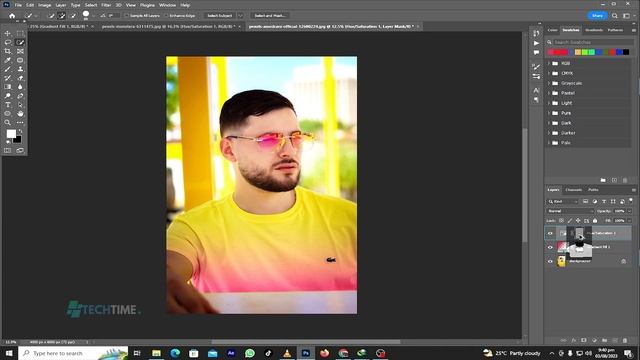
Task: Toggle Lock all padlock icon
Action: click(595, 221)
